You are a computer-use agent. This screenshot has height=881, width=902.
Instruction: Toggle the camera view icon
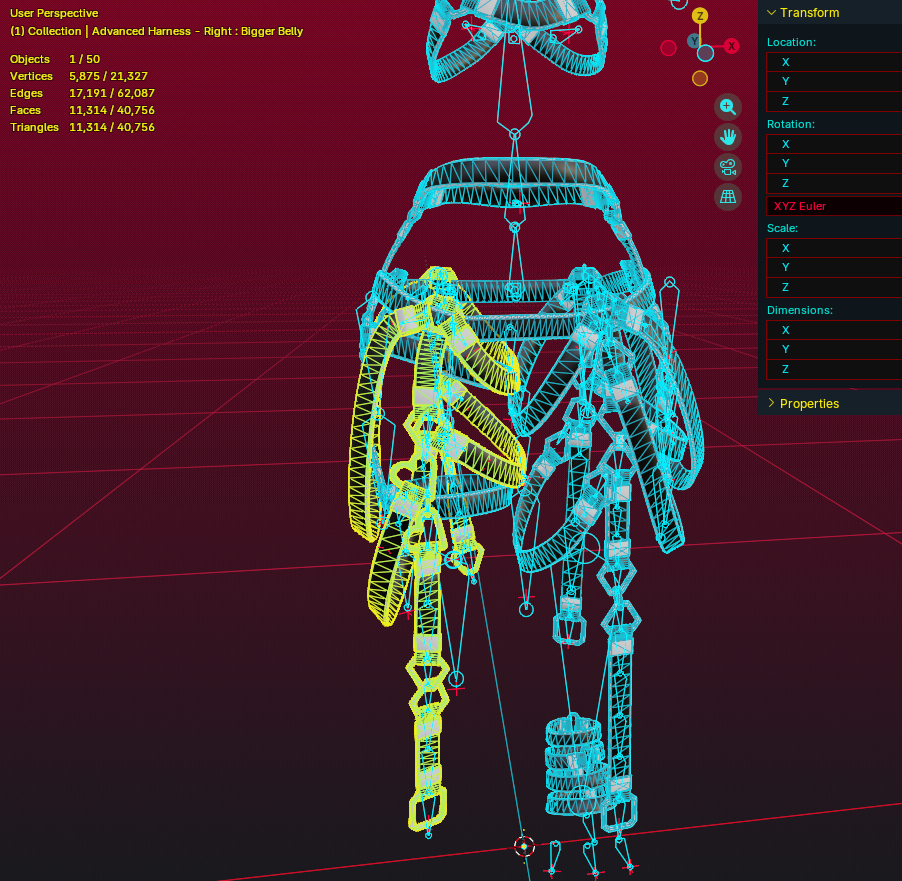[x=728, y=167]
